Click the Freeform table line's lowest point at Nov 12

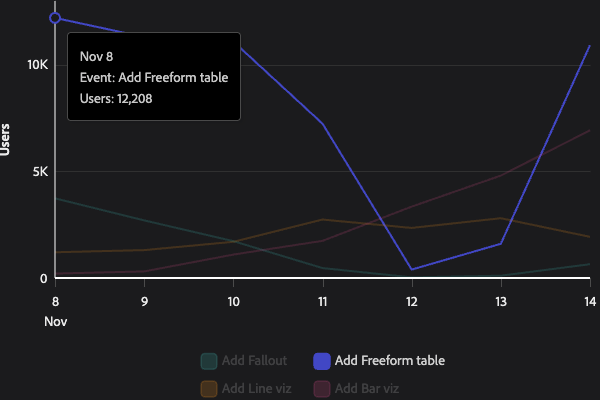412,269
